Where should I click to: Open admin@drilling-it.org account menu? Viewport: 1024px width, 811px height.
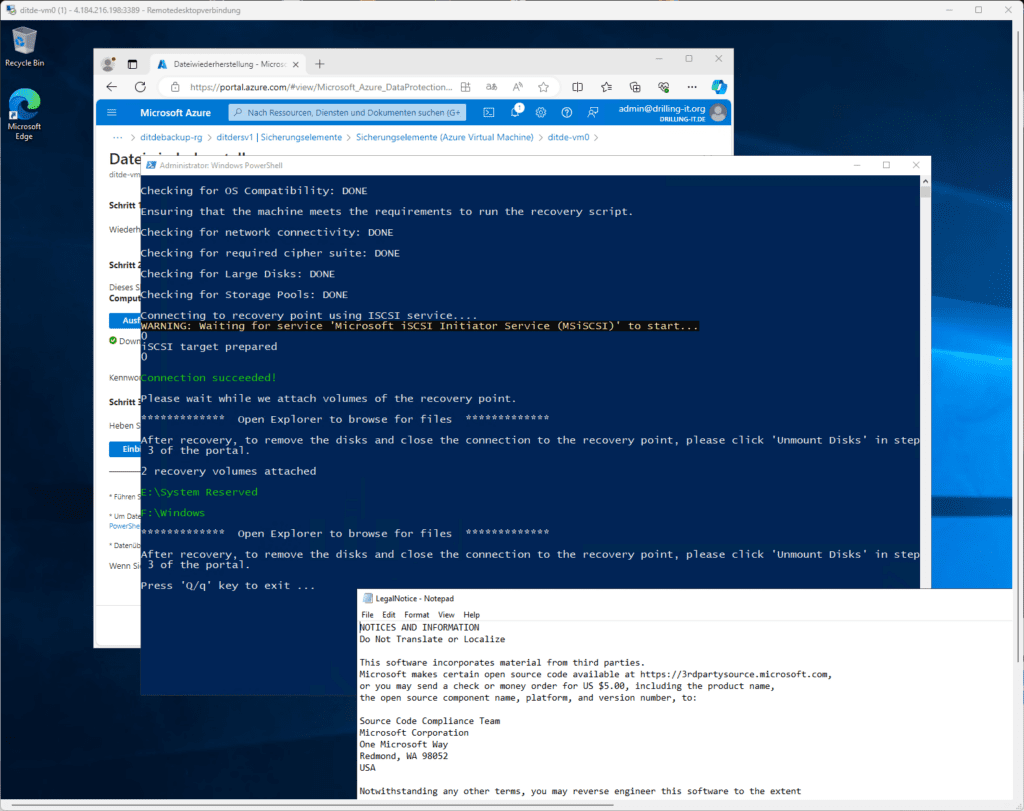pyautogui.click(x=672, y=112)
